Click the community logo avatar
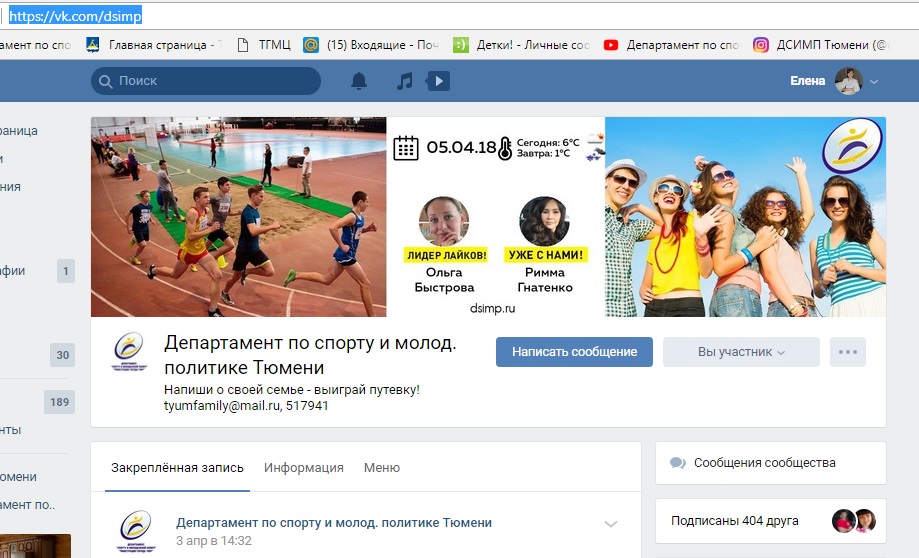Image resolution: width=919 pixels, height=558 pixels. (x=130, y=352)
